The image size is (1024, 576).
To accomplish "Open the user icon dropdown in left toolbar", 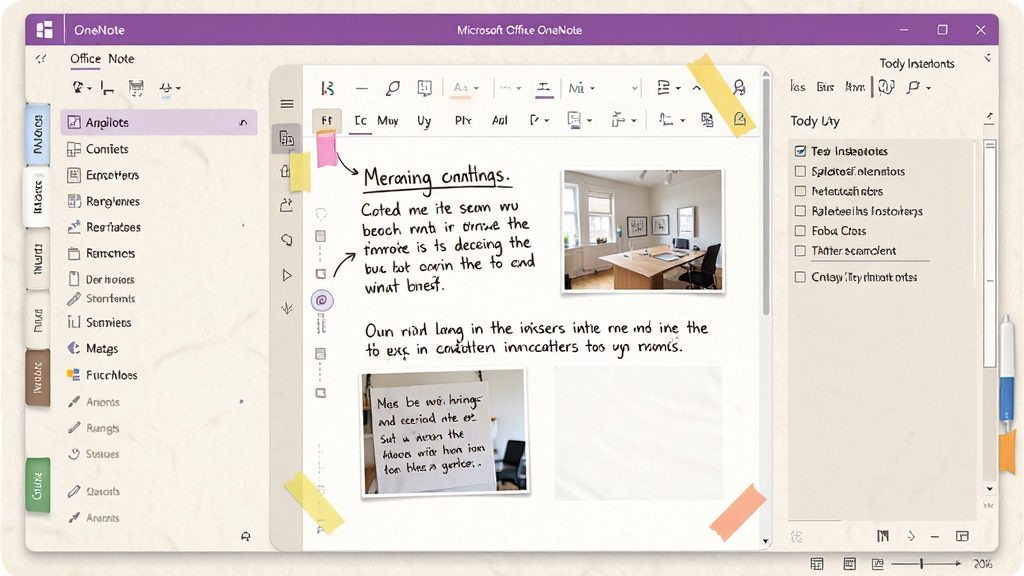I will [81, 88].
